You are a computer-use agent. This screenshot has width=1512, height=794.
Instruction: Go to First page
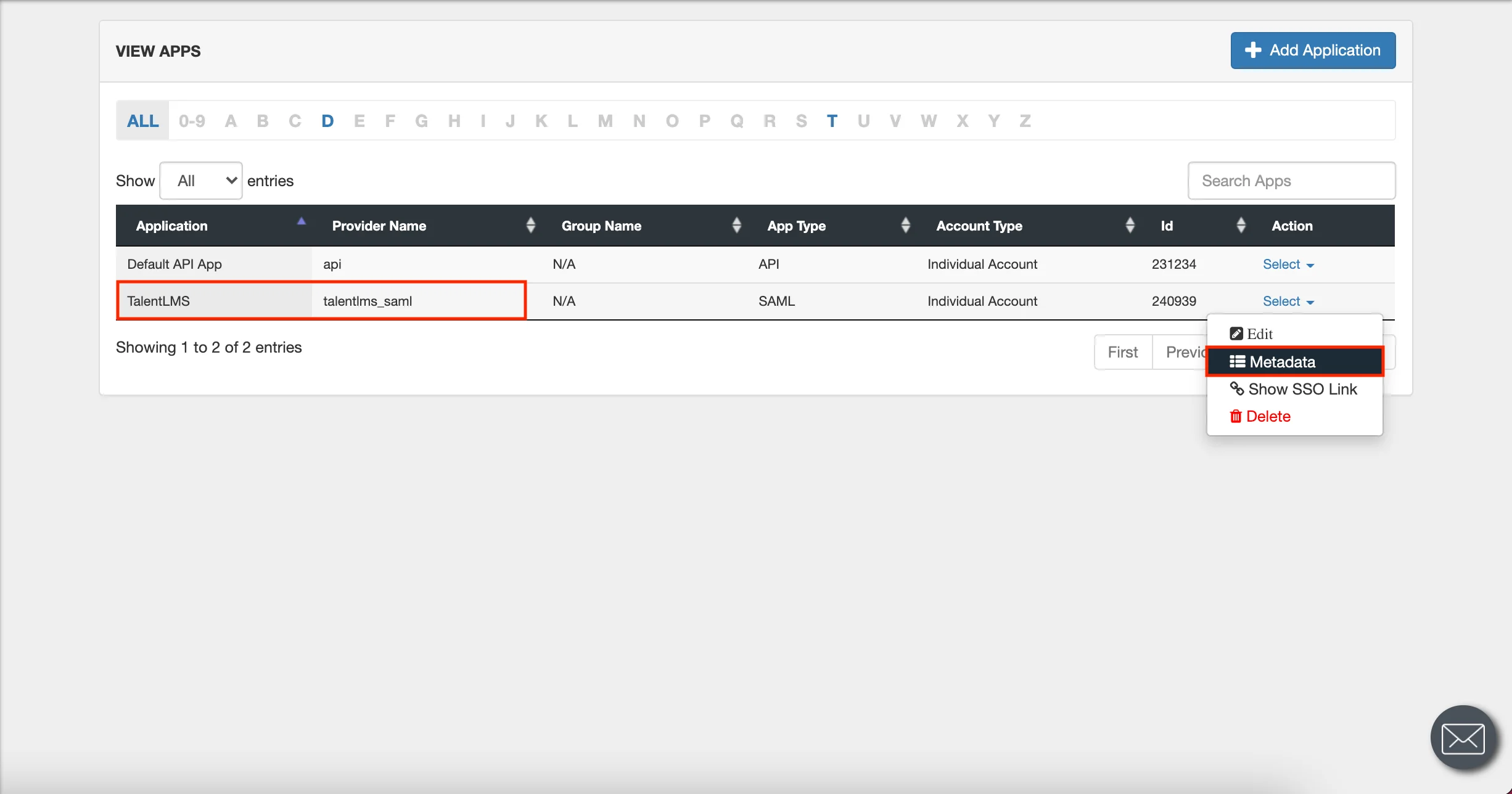click(x=1123, y=352)
